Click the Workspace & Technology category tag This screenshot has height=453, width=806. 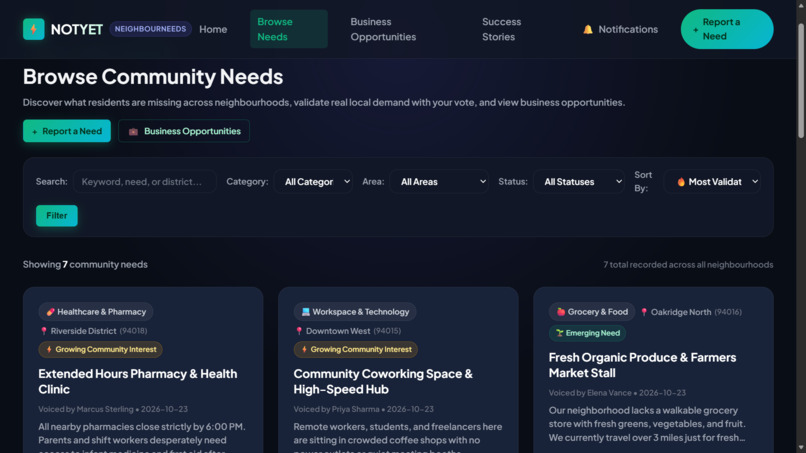coord(355,312)
